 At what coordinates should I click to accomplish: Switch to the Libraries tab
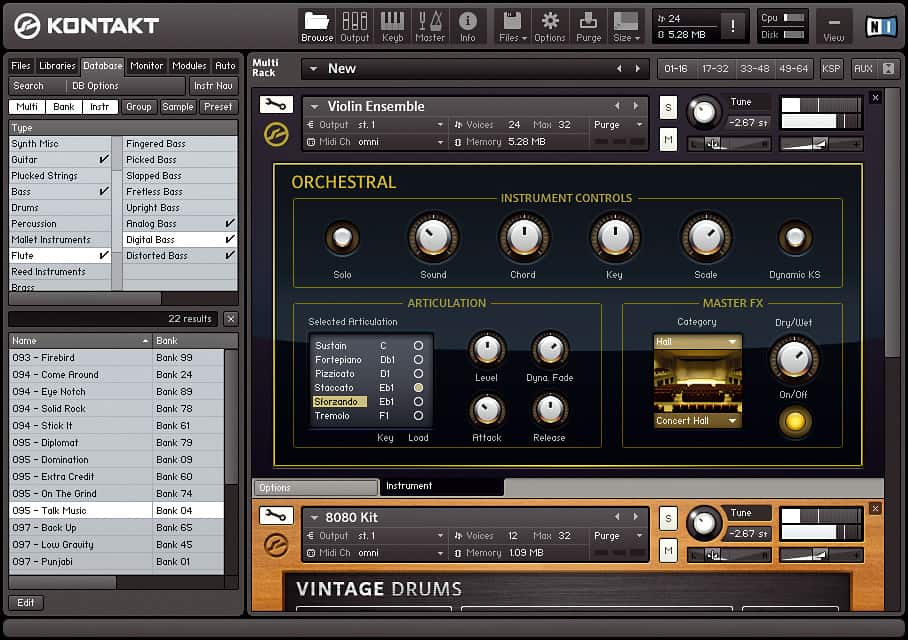click(57, 66)
